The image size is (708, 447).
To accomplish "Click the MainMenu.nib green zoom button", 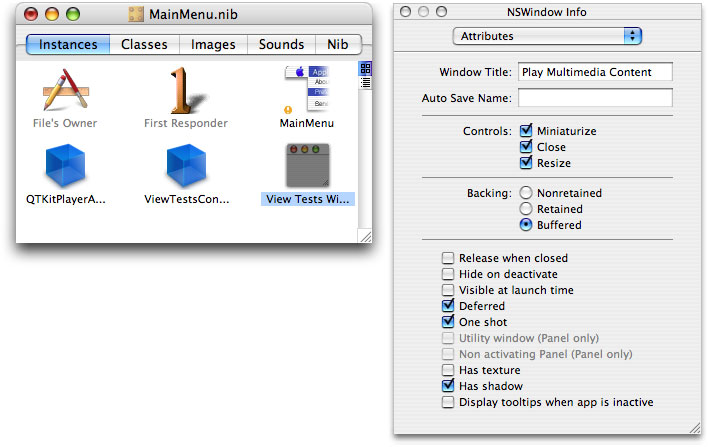I will pyautogui.click(x=73, y=14).
